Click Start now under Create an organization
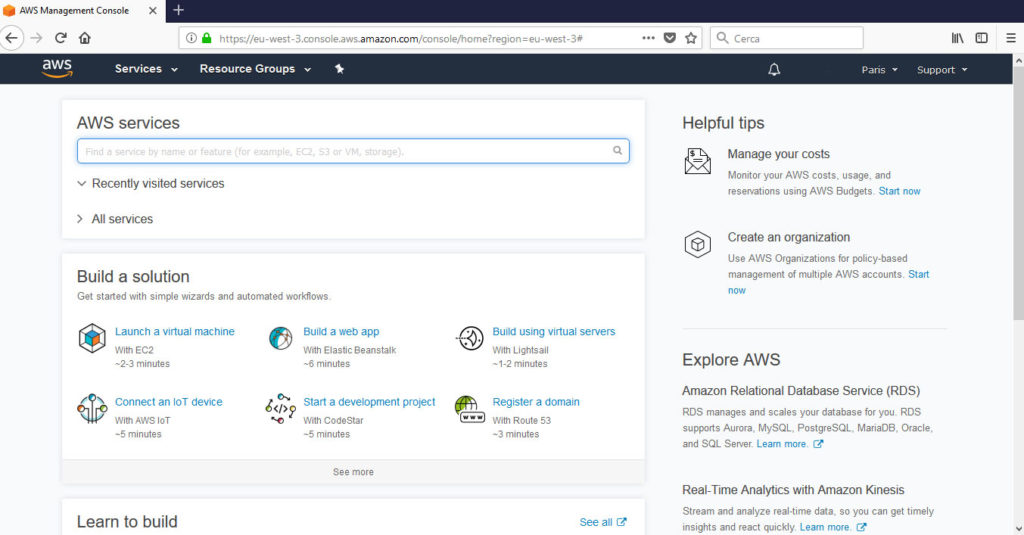The image size is (1024, 535). click(918, 274)
